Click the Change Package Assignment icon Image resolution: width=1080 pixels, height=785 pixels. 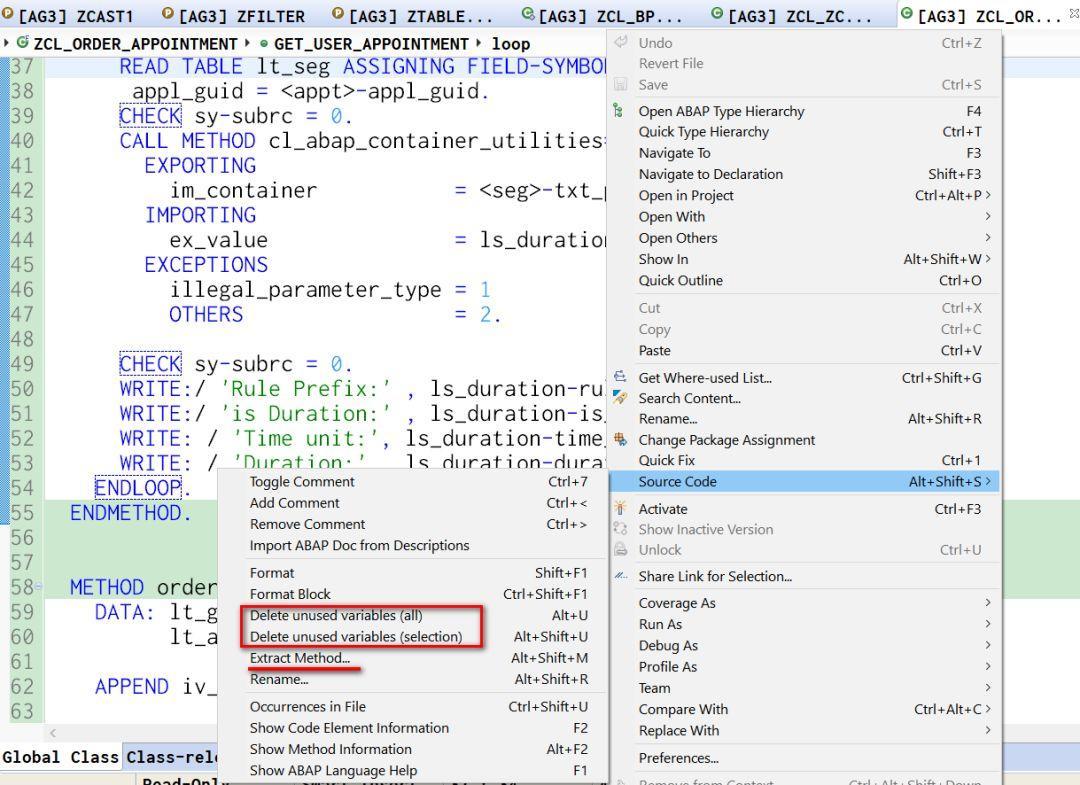620,439
